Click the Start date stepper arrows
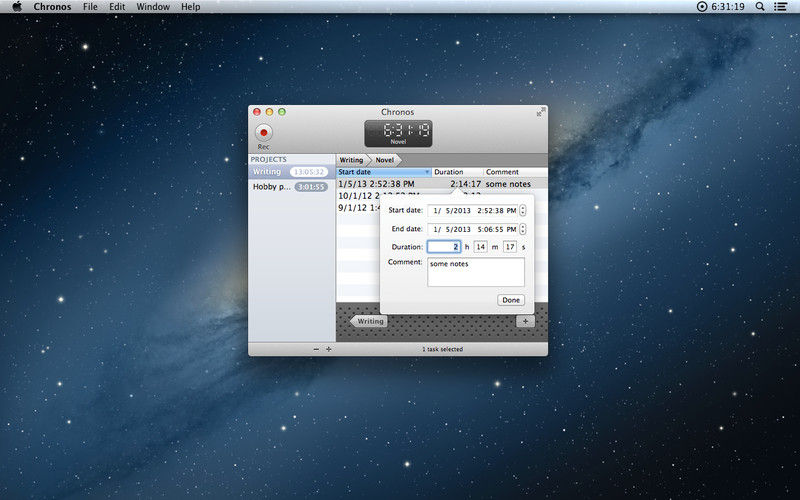The width and height of the screenshot is (800, 500). [523, 210]
